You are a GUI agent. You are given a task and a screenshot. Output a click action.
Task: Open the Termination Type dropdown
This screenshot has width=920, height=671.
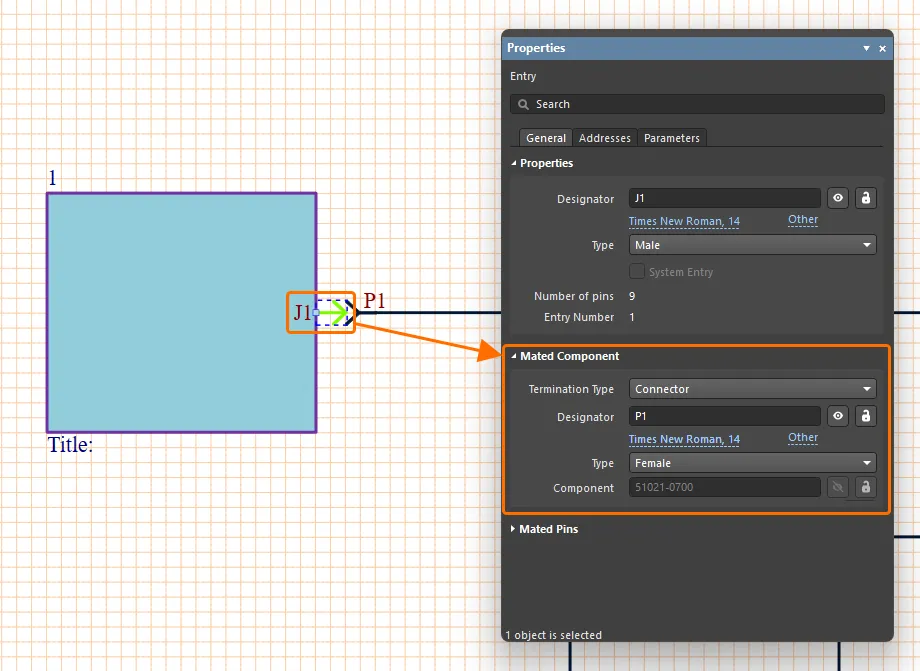point(753,389)
